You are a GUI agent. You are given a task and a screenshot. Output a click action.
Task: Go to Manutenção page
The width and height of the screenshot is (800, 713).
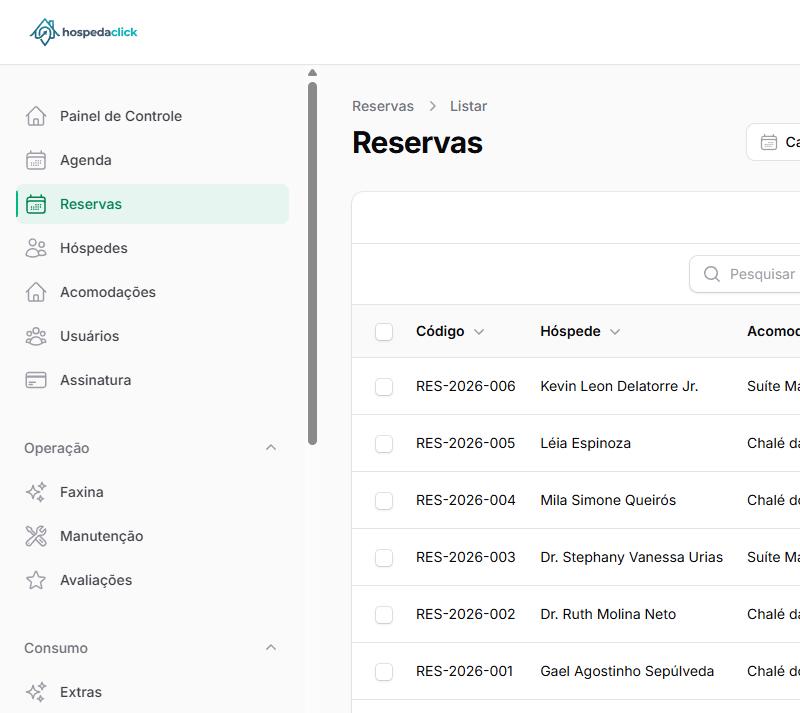pyautogui.click(x=153, y=536)
